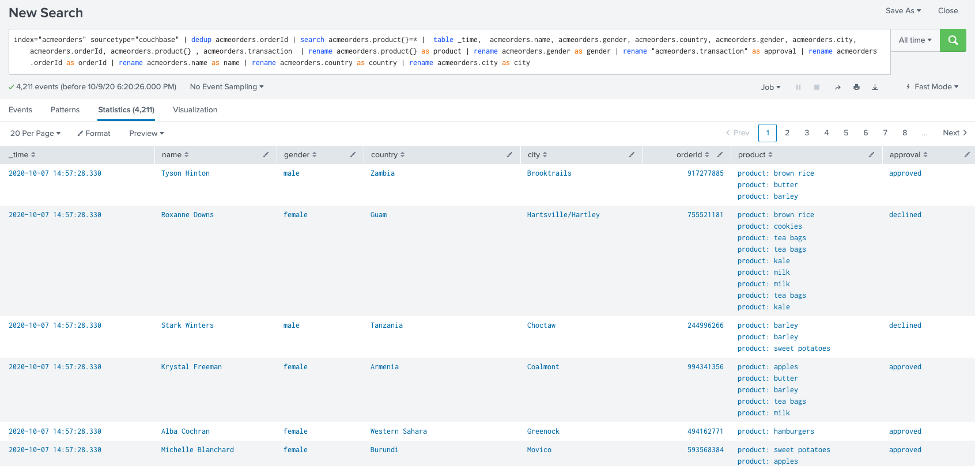Edit the product column format pencil
This screenshot has width=977, height=466.
(872, 155)
